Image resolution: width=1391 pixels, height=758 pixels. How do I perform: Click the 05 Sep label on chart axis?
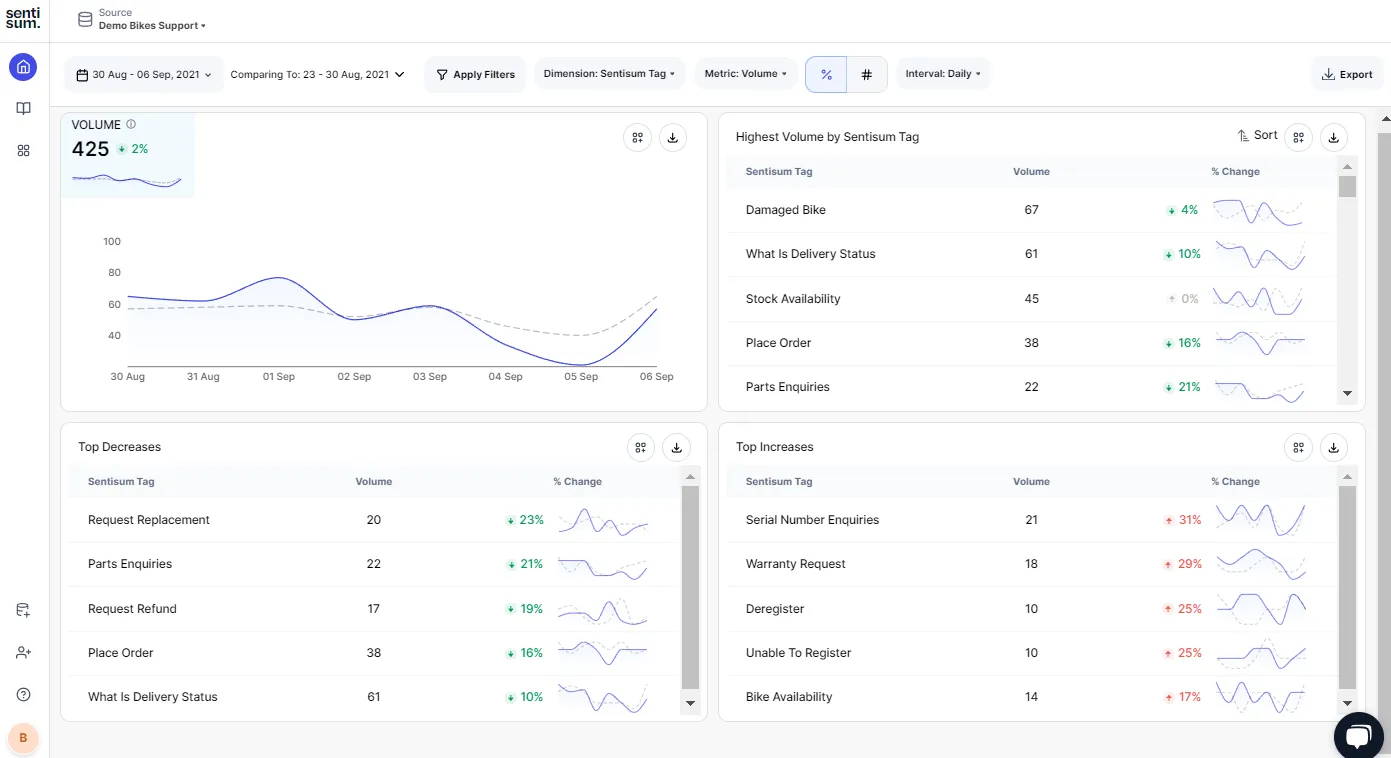(581, 377)
